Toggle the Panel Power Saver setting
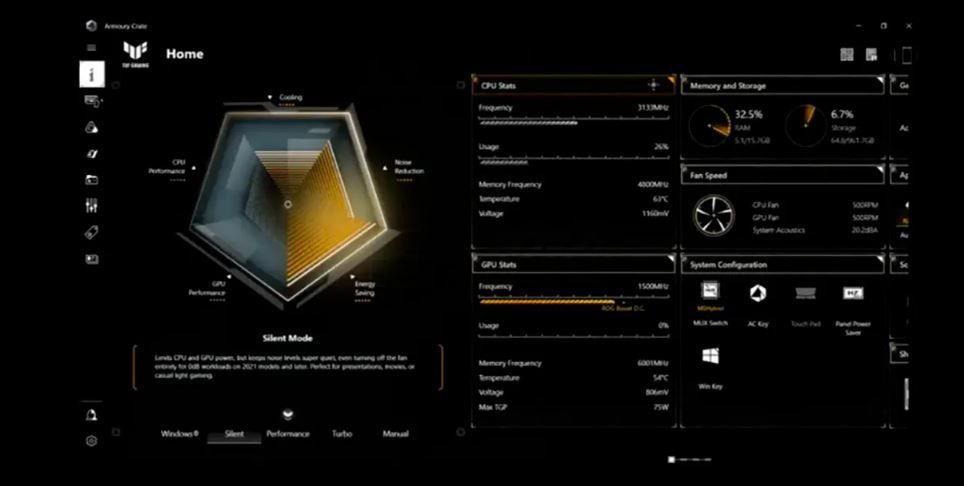The width and height of the screenshot is (964, 486). tap(853, 293)
